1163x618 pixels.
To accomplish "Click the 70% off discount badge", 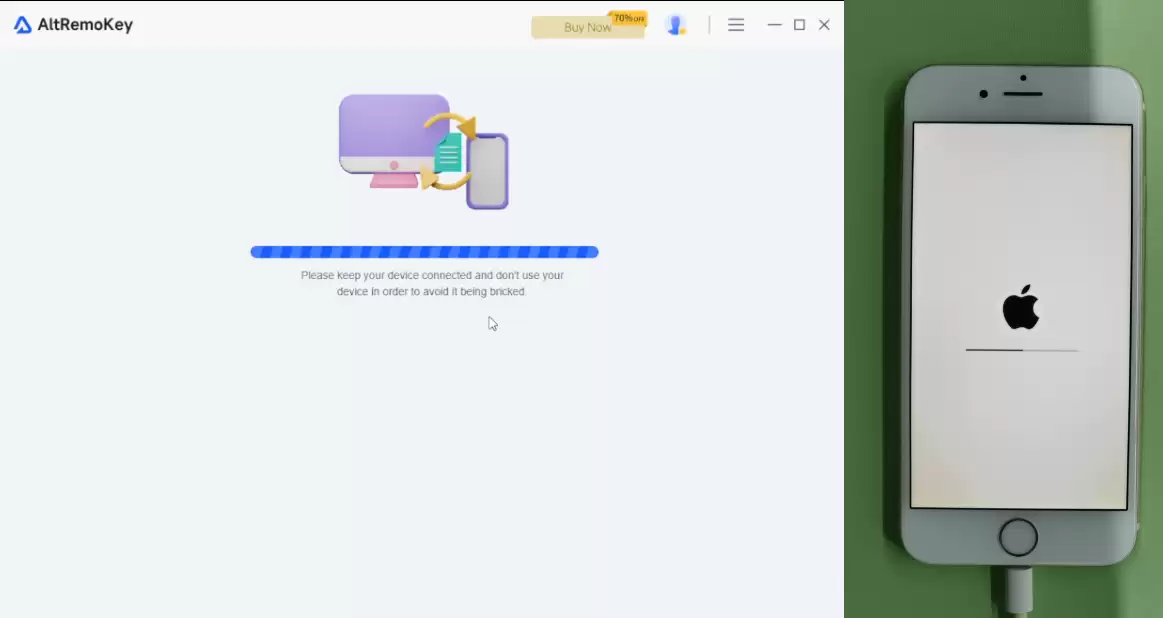I will [x=628, y=18].
